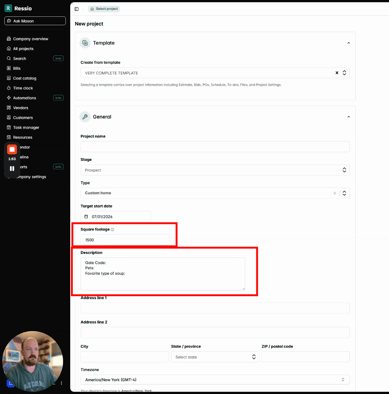The height and width of the screenshot is (394, 389).
Task: Open the Time clock page
Action: coord(23,88)
